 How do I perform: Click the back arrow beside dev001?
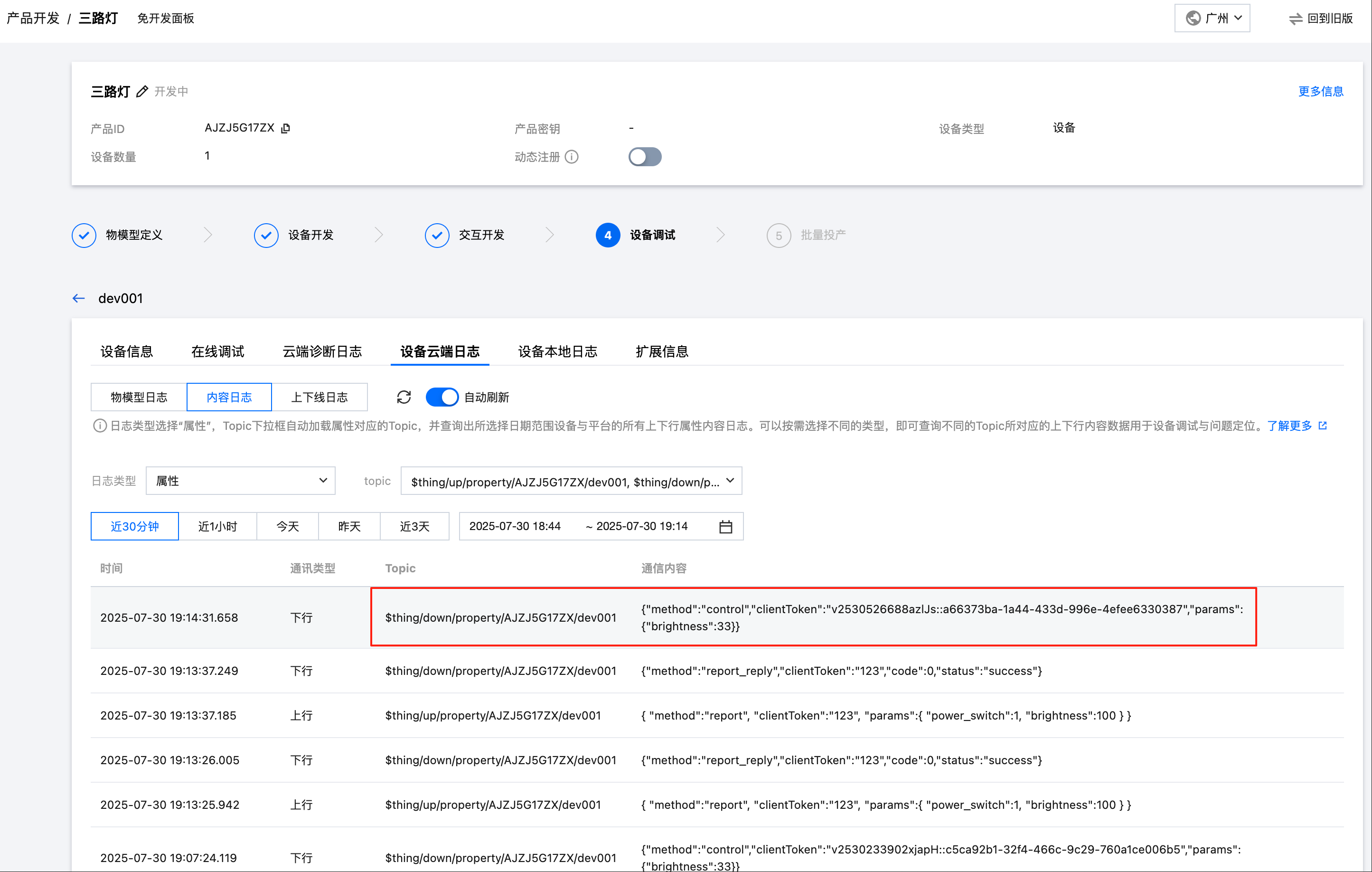(79, 298)
